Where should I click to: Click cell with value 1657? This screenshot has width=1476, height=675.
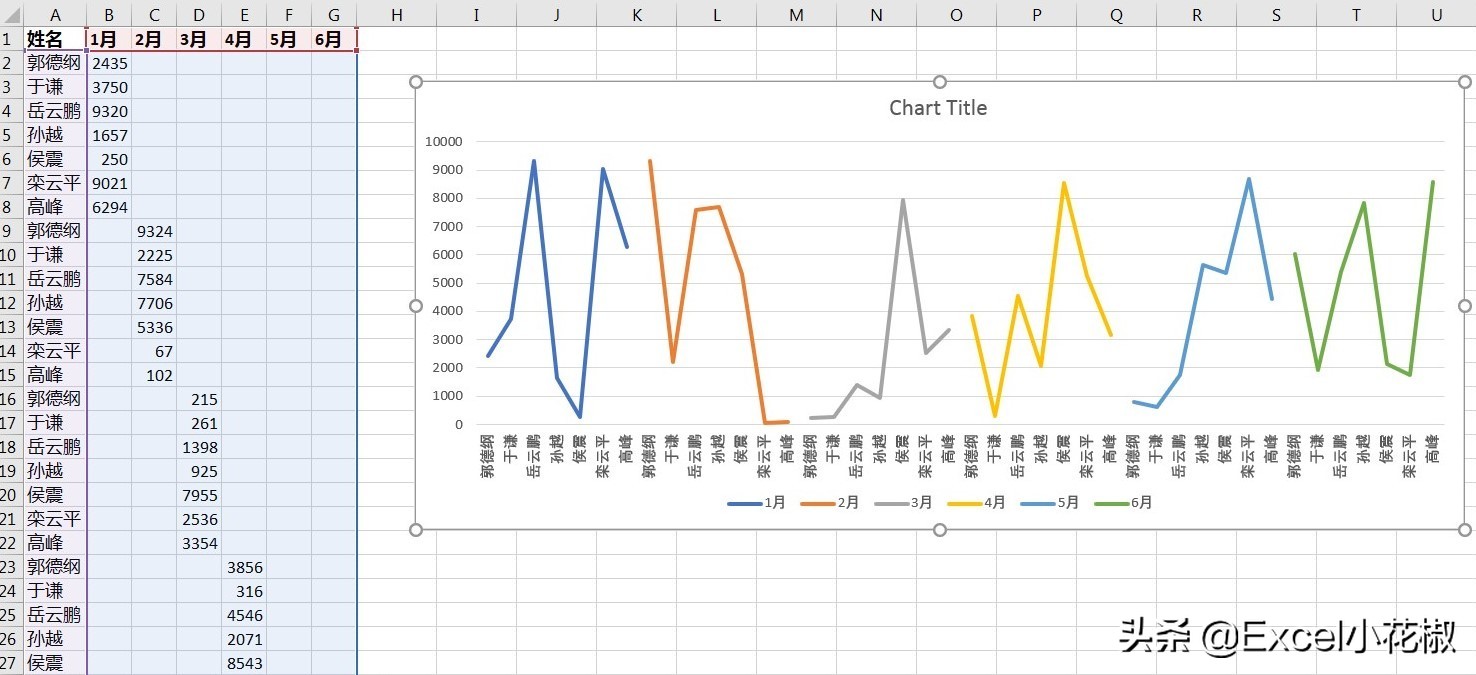pos(109,135)
